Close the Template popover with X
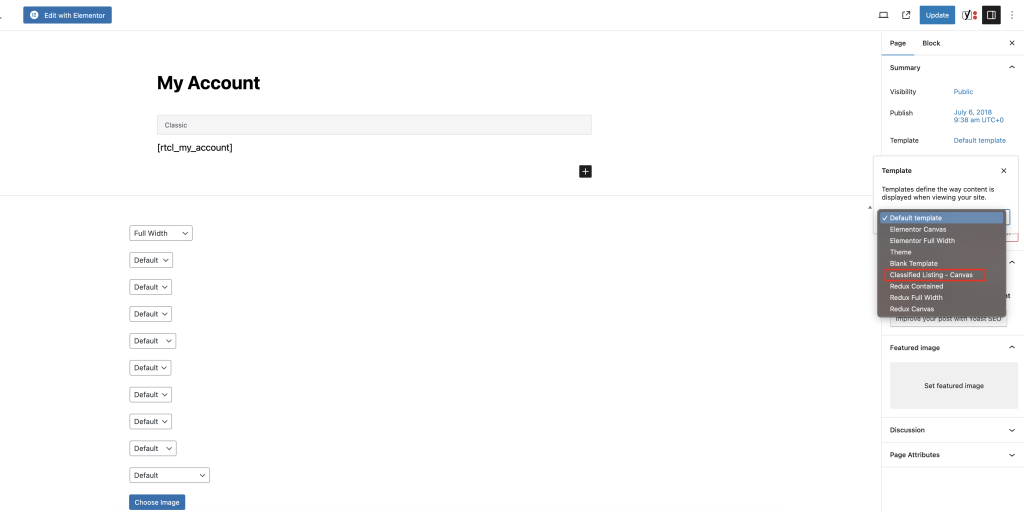The image size is (1024, 512). [x=1004, y=170]
